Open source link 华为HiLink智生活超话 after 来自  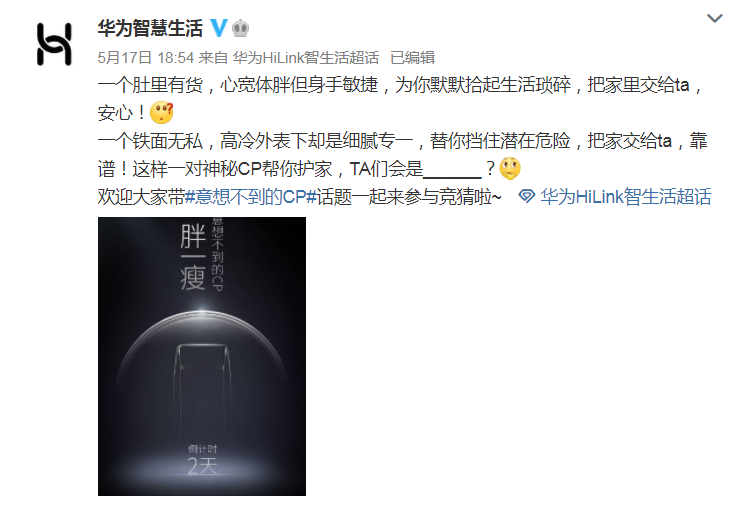(x=306, y=58)
